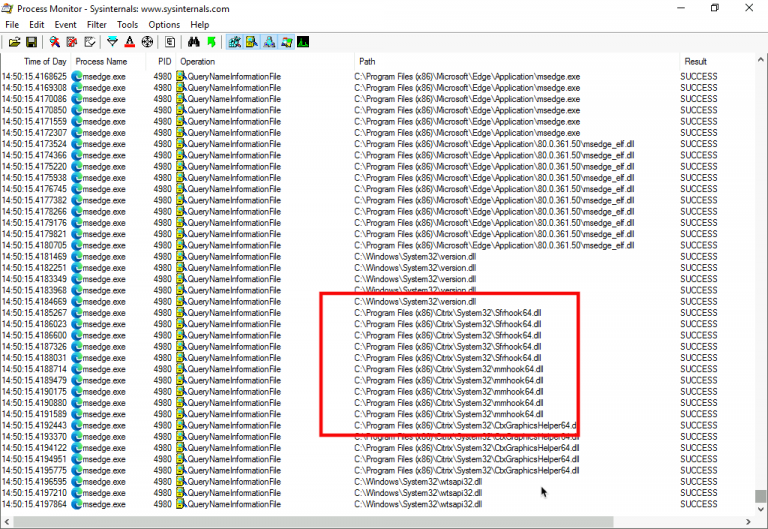Toggle the Autoscroll toolbar icon

[72, 42]
